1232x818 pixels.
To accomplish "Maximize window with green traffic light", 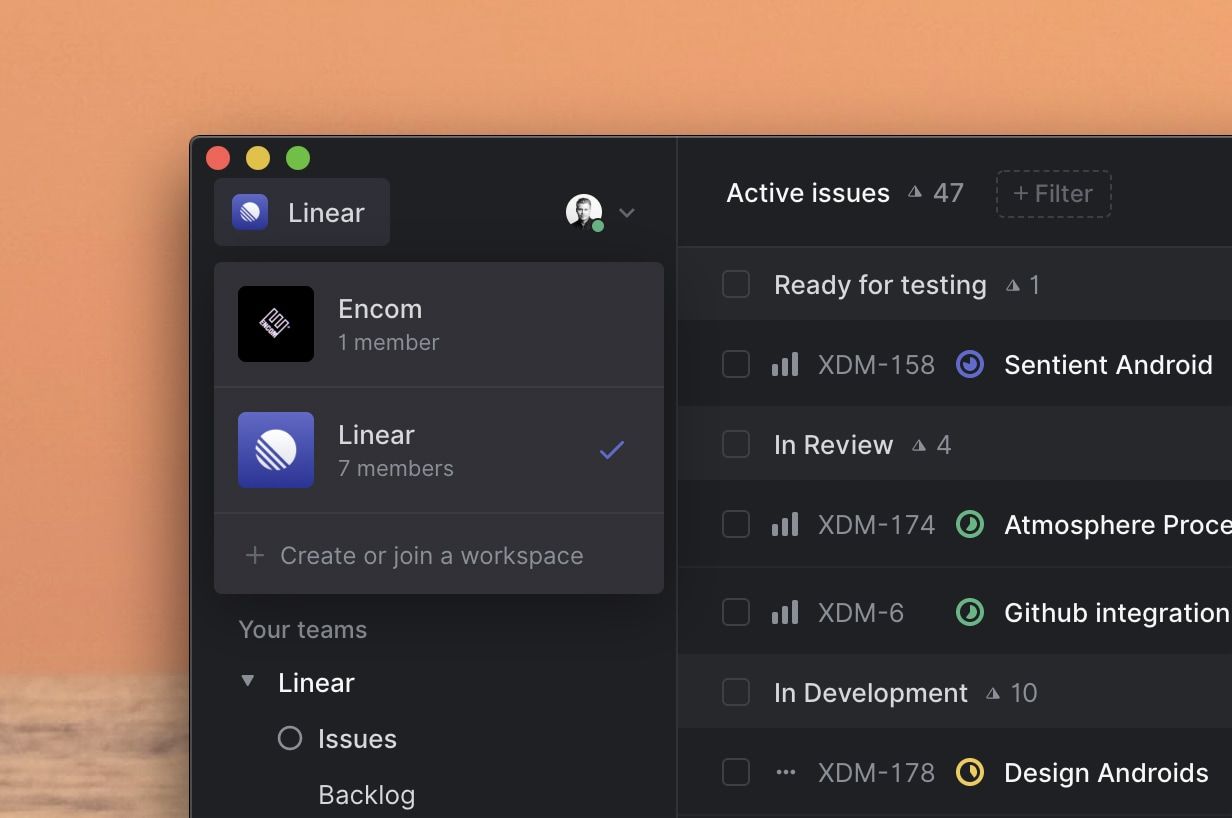I will click(298, 158).
